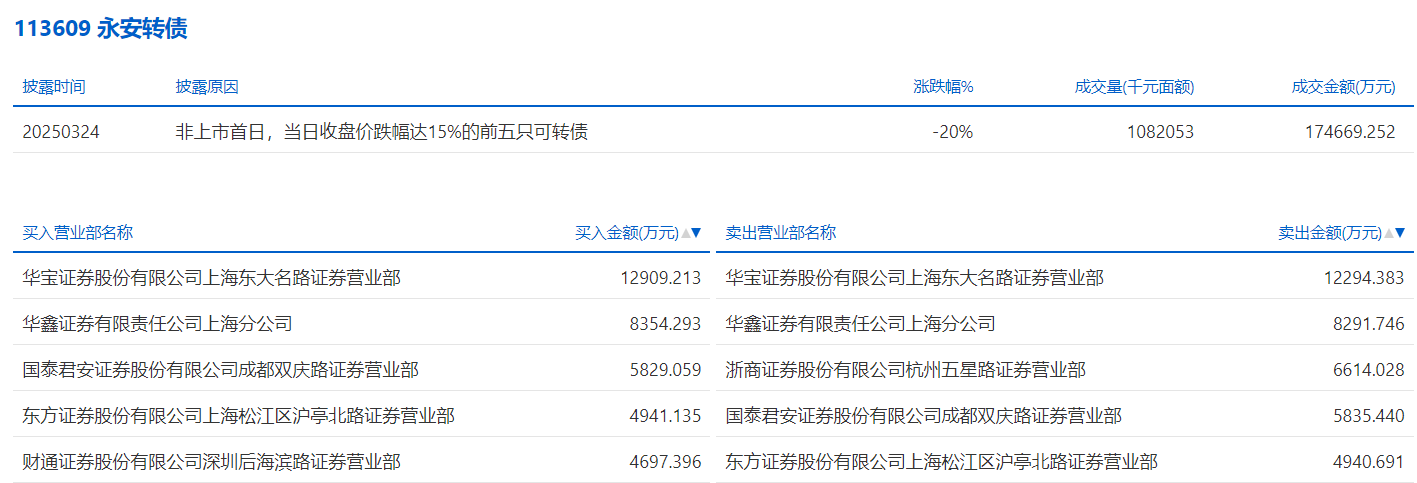This screenshot has width=1417, height=483.
Task: Click the 成交金额(万元) column header
Action: click(x=1343, y=87)
